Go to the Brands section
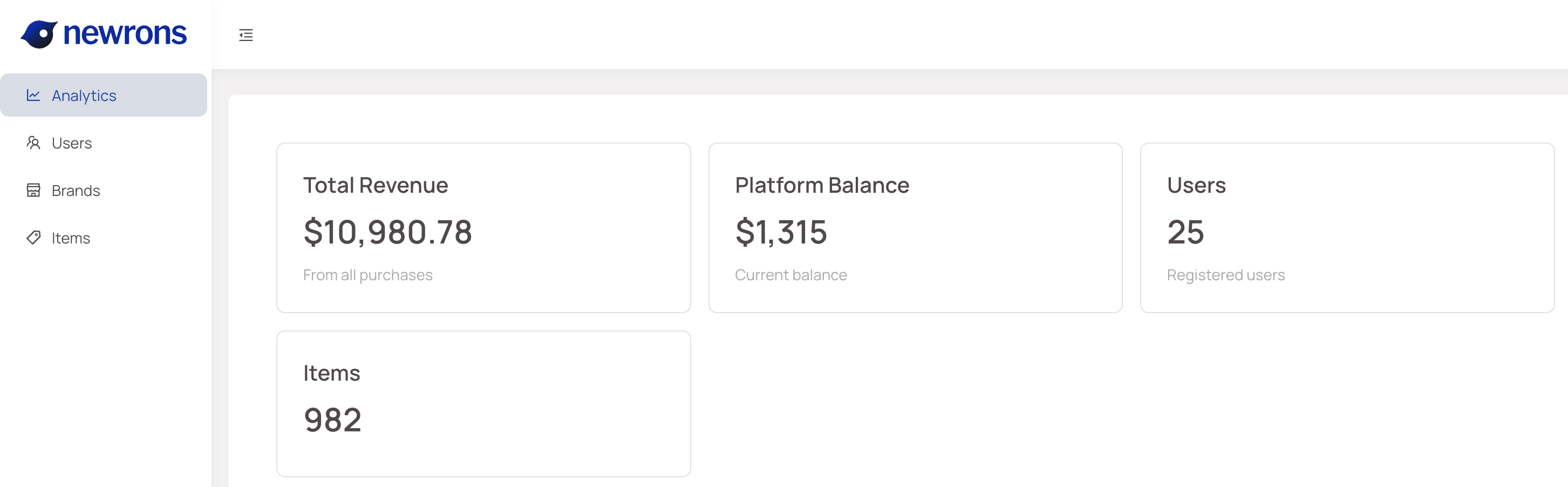This screenshot has width=1568, height=487. (x=76, y=190)
